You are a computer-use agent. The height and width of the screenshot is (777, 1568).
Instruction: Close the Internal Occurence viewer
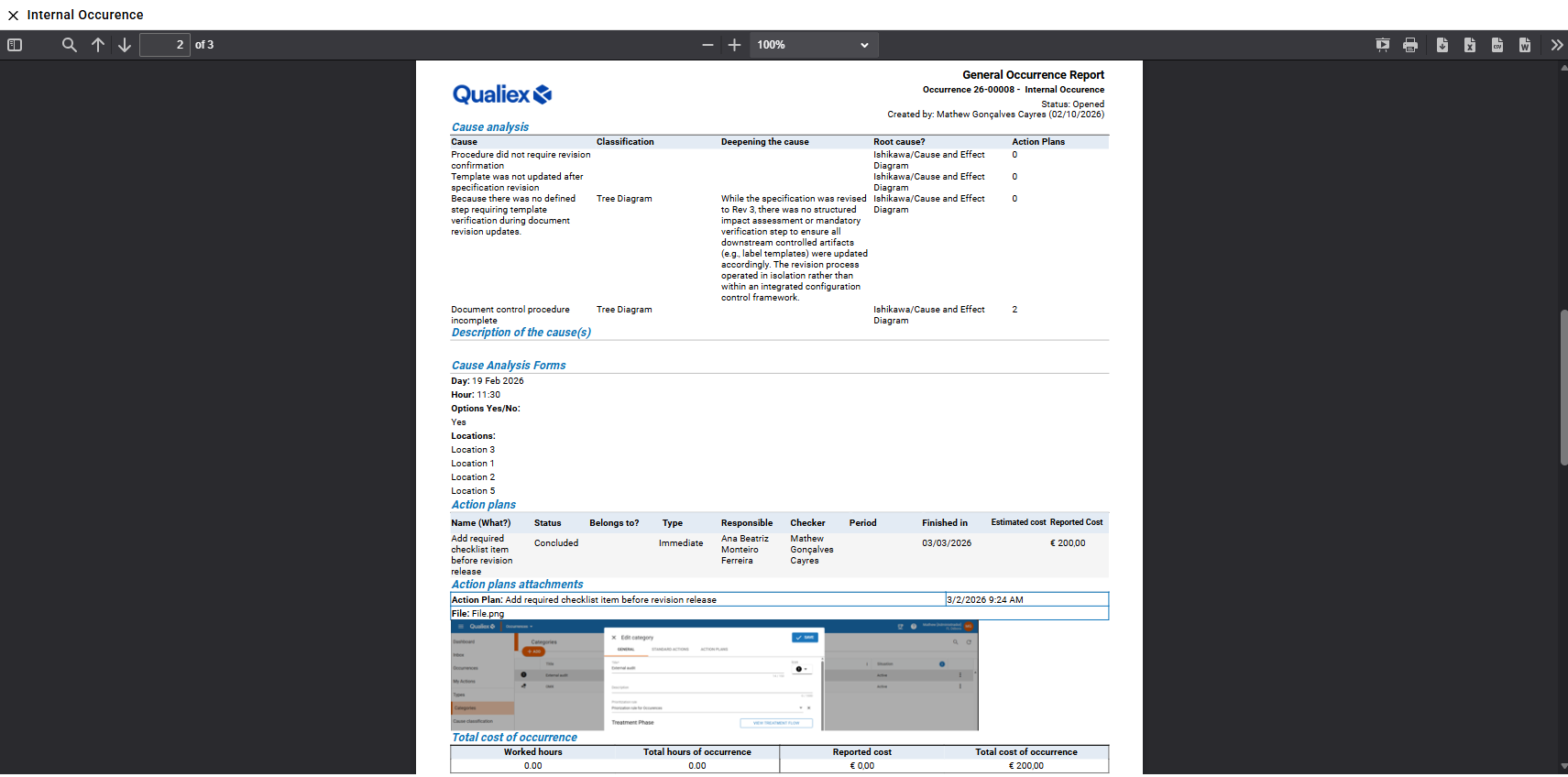point(13,16)
